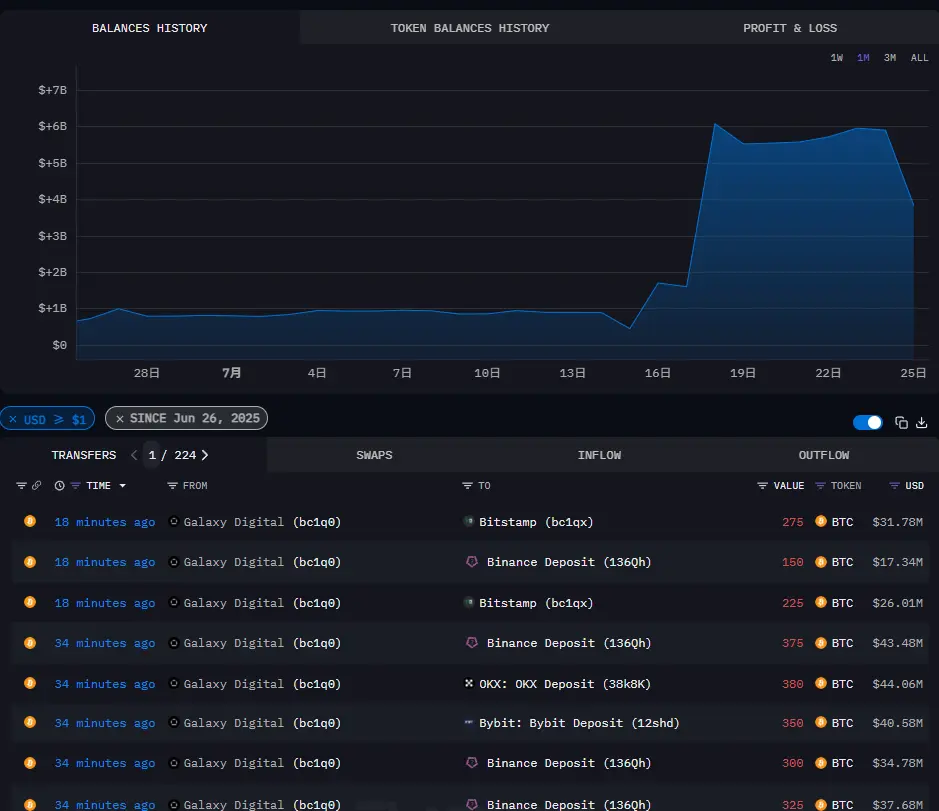This screenshot has width=939, height=811.
Task: Click Bitcoin chain icon of $43.48M row
Action: (x=29, y=643)
